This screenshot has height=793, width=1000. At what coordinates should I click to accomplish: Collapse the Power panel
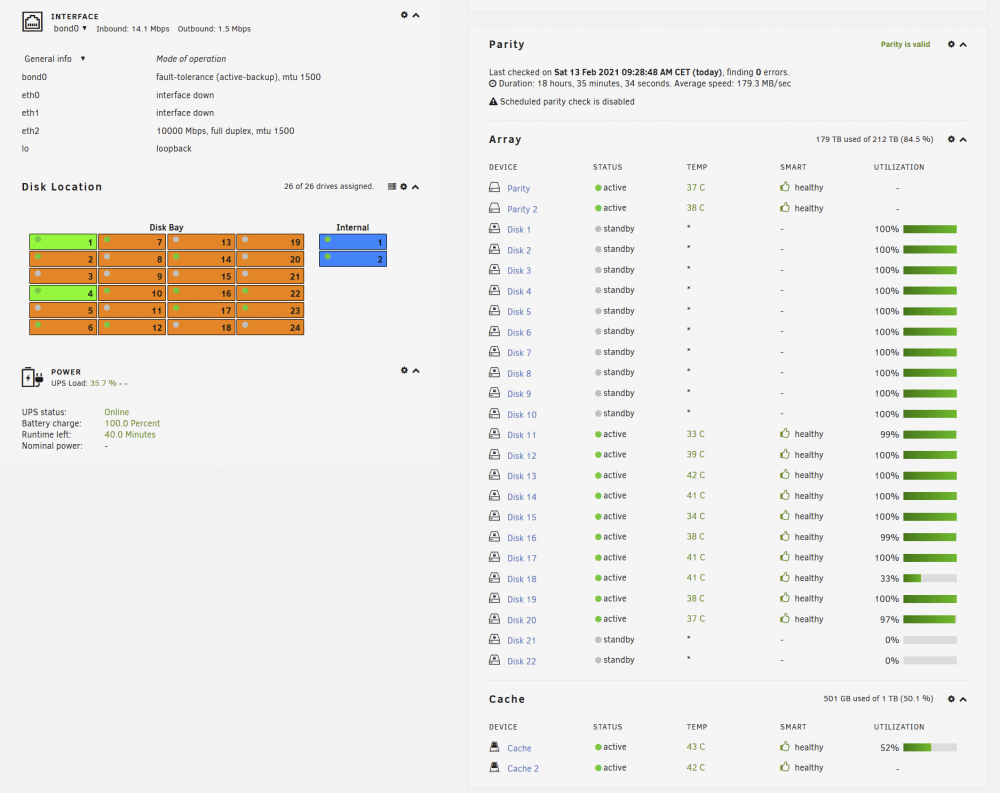pos(416,371)
